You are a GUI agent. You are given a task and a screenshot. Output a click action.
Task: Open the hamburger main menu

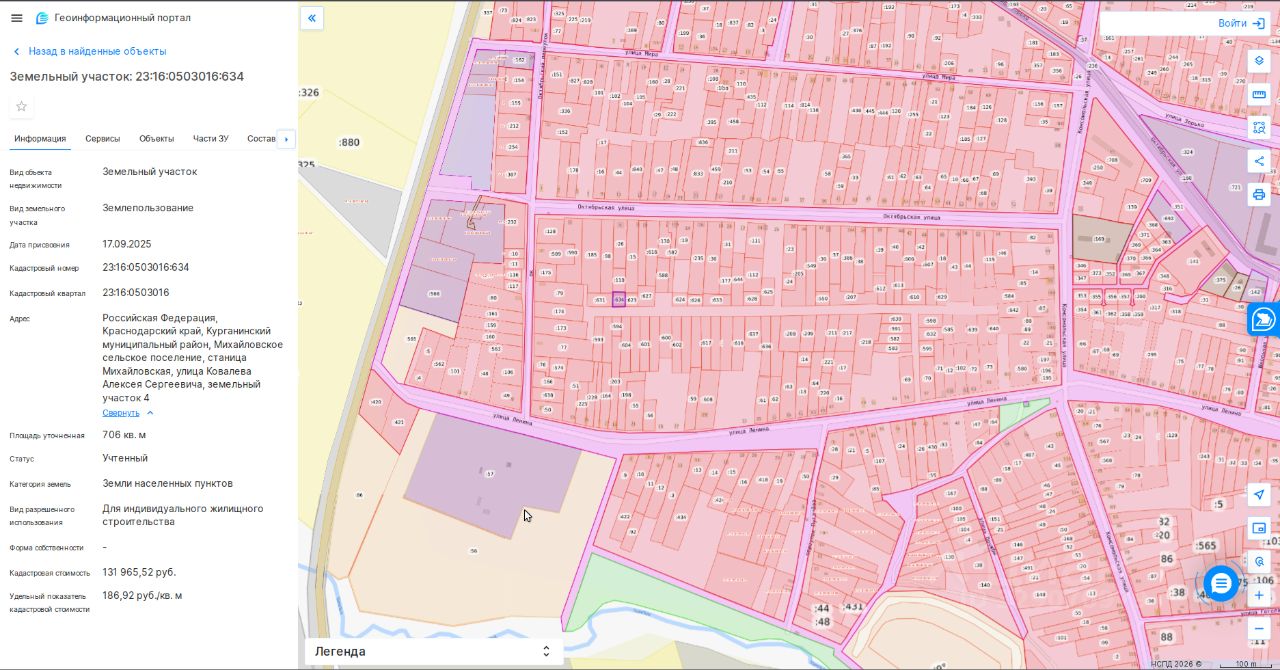[16, 18]
